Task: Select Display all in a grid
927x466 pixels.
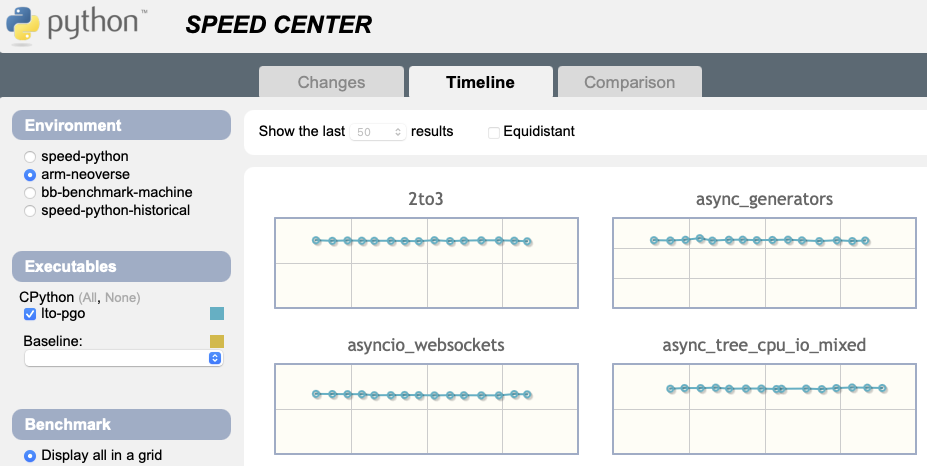Action: pos(30,456)
